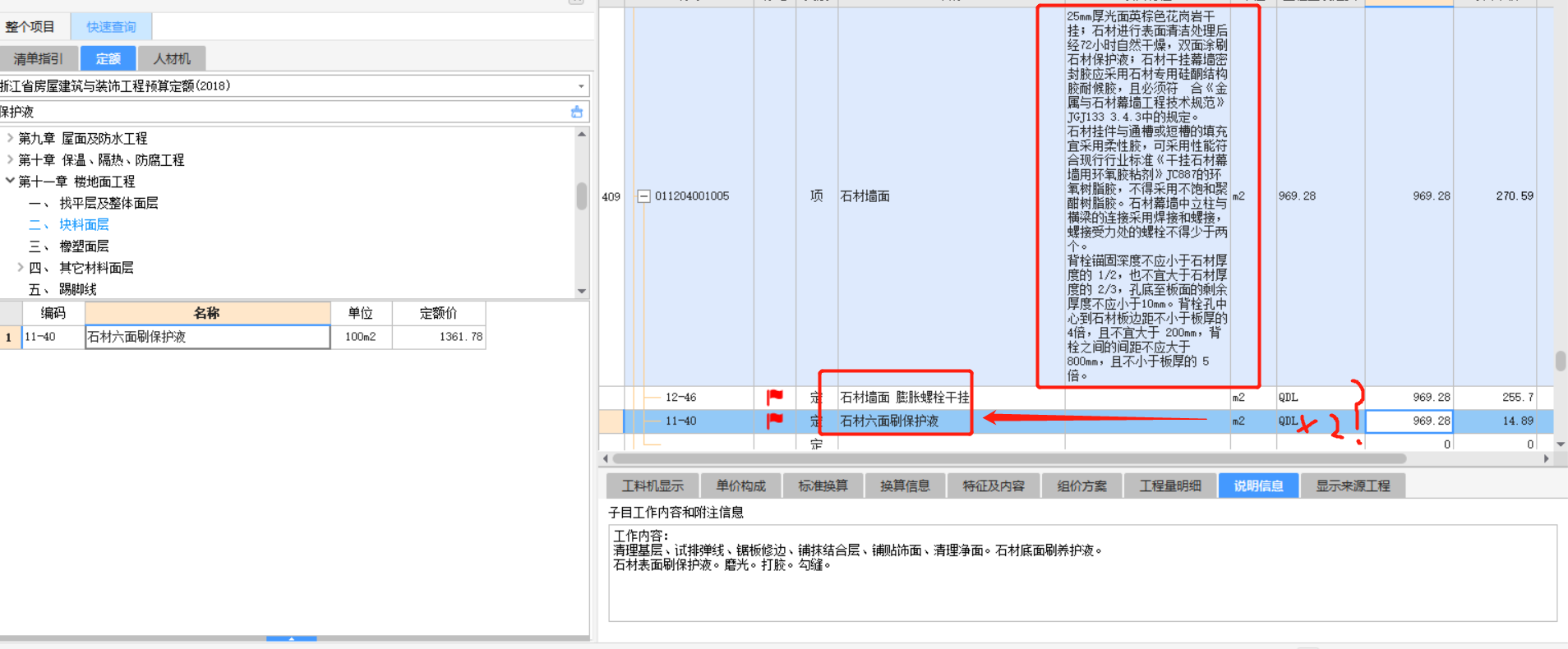
Task: Open the 显示来源工程 tab
Action: click(1353, 486)
